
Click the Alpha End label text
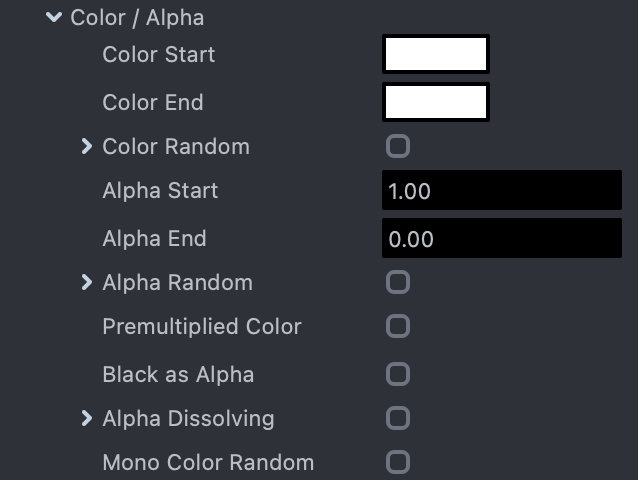tap(154, 239)
